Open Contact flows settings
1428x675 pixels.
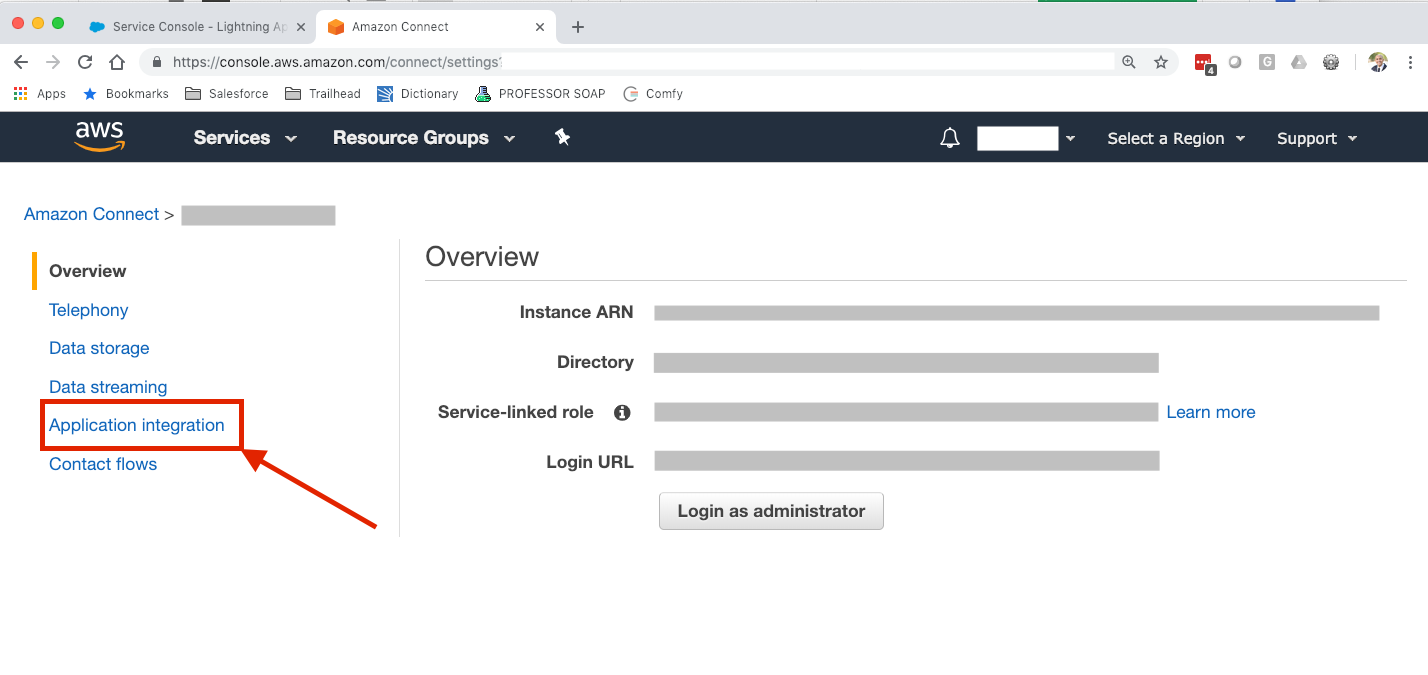click(x=103, y=464)
